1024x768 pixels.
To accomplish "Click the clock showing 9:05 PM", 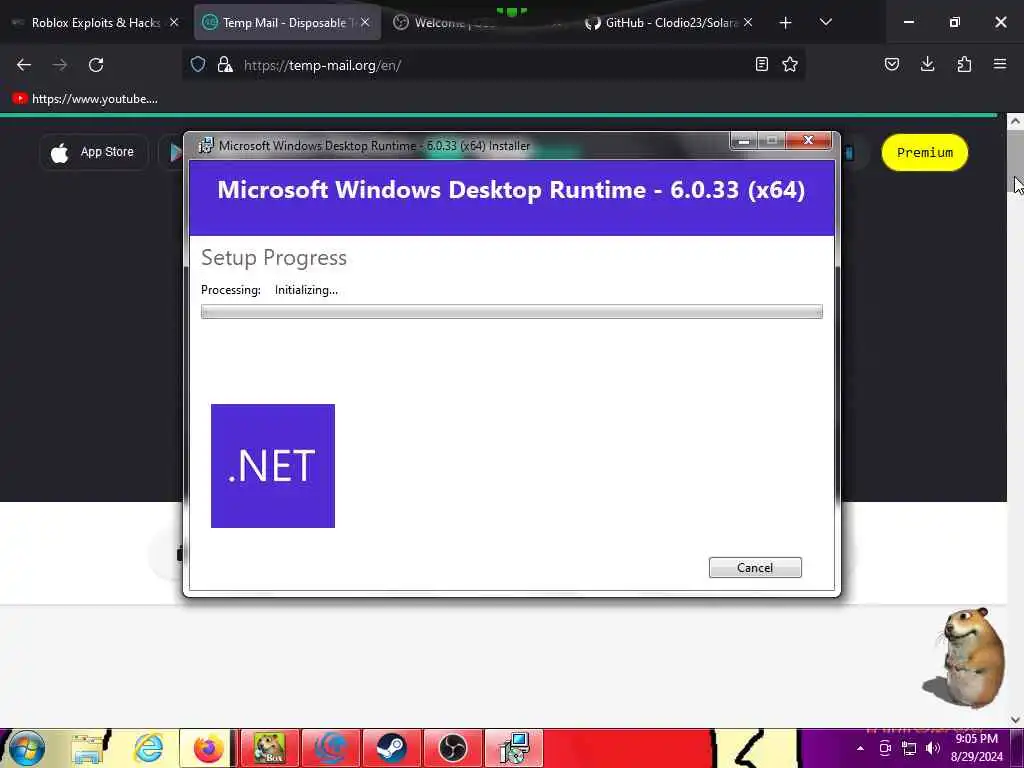I will [976, 739].
